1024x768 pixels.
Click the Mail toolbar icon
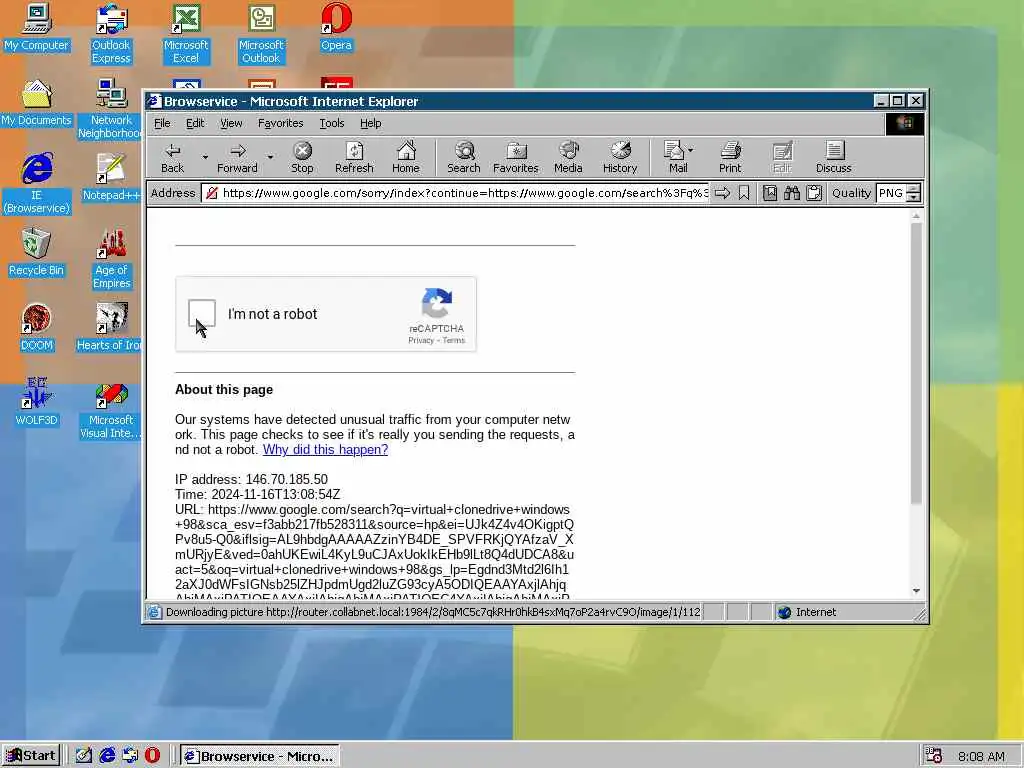675,158
